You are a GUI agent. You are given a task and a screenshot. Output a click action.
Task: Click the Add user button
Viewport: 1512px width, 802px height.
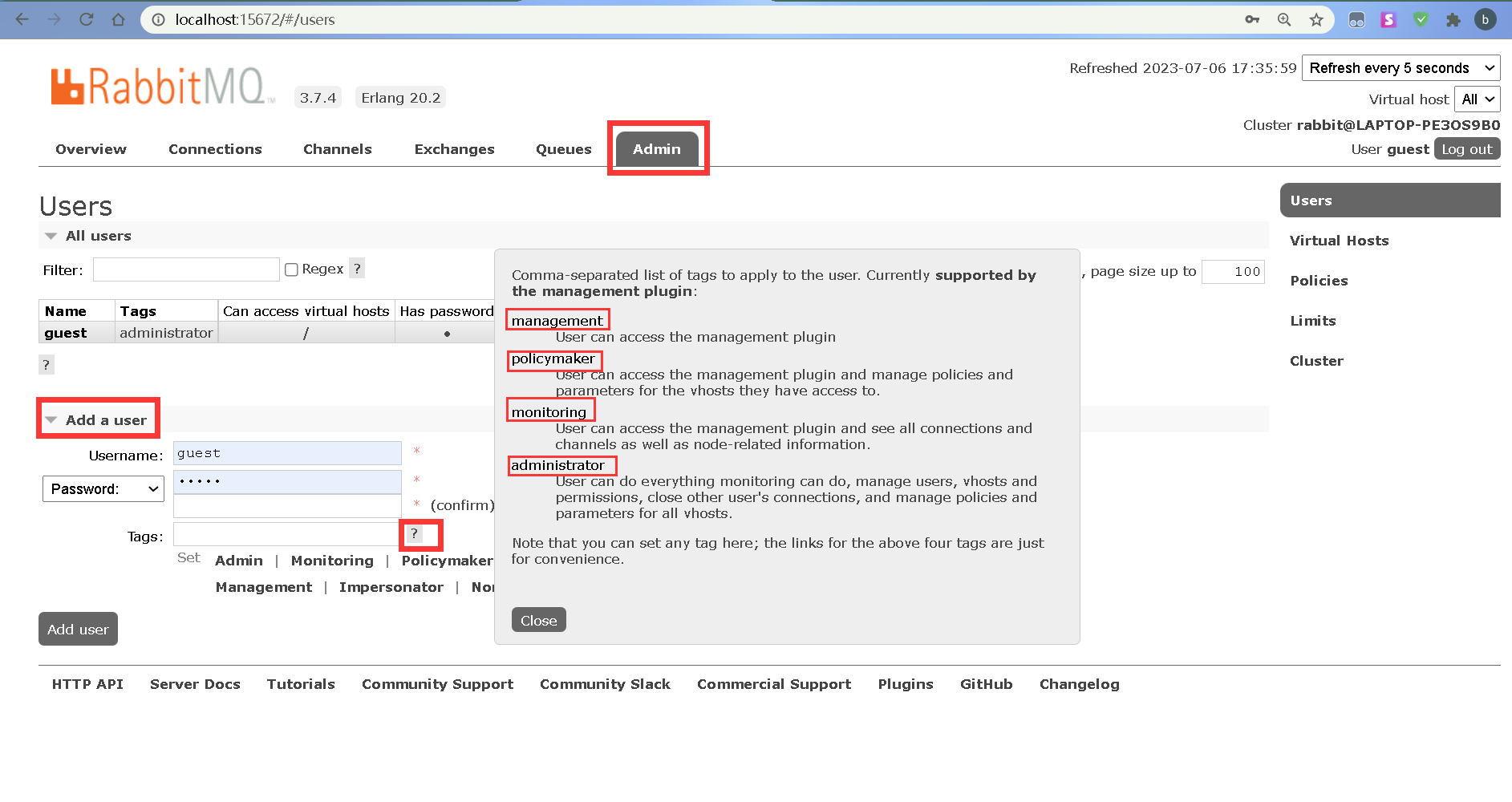click(78, 630)
